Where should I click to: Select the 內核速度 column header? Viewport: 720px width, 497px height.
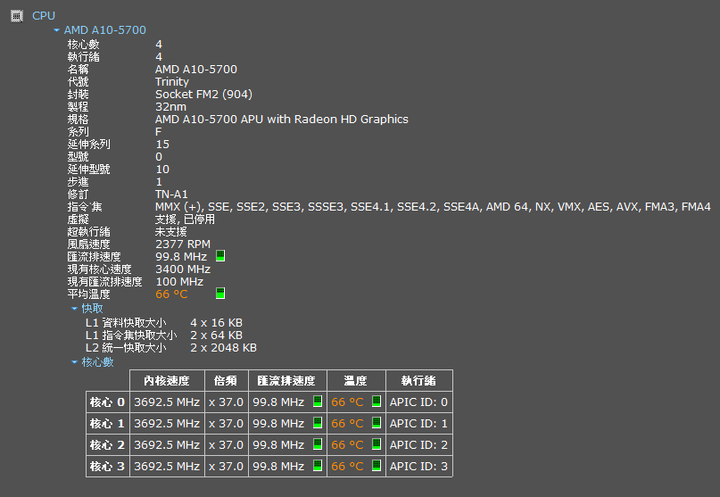click(167, 381)
